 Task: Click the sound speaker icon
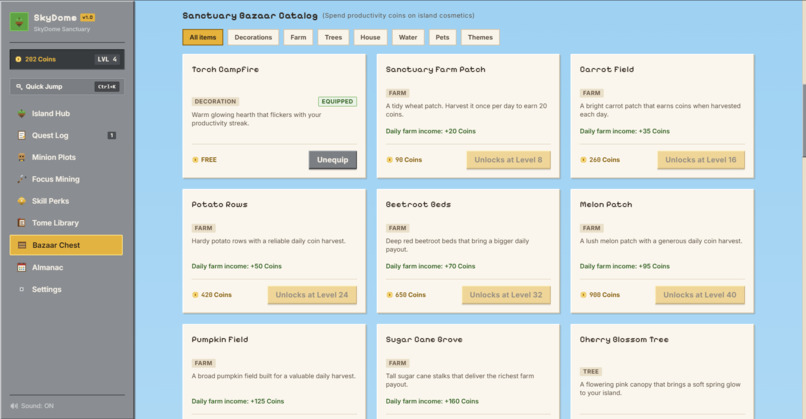14,406
